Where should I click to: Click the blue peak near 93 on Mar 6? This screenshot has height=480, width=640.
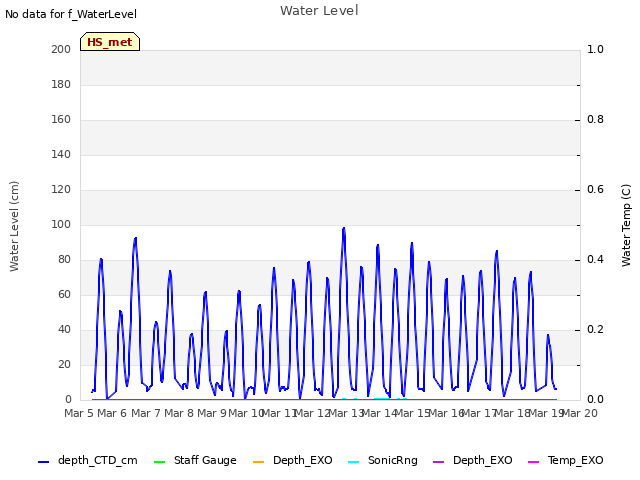pyautogui.click(x=135, y=238)
